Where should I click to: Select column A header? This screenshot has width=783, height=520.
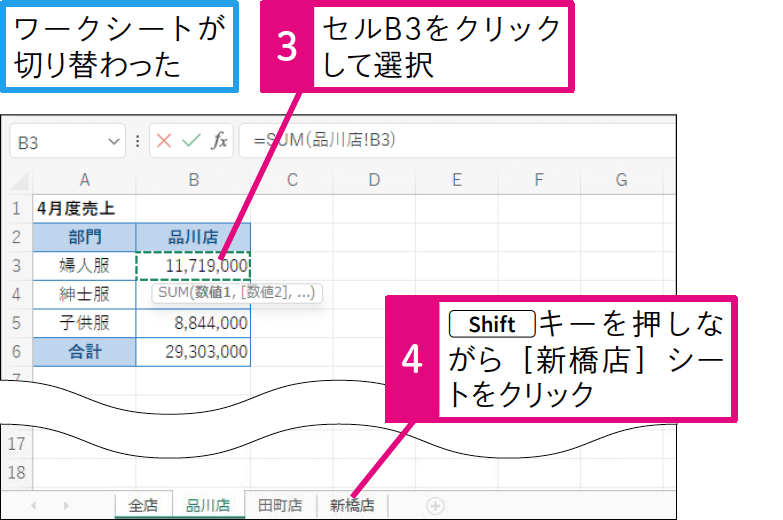[x=84, y=180]
